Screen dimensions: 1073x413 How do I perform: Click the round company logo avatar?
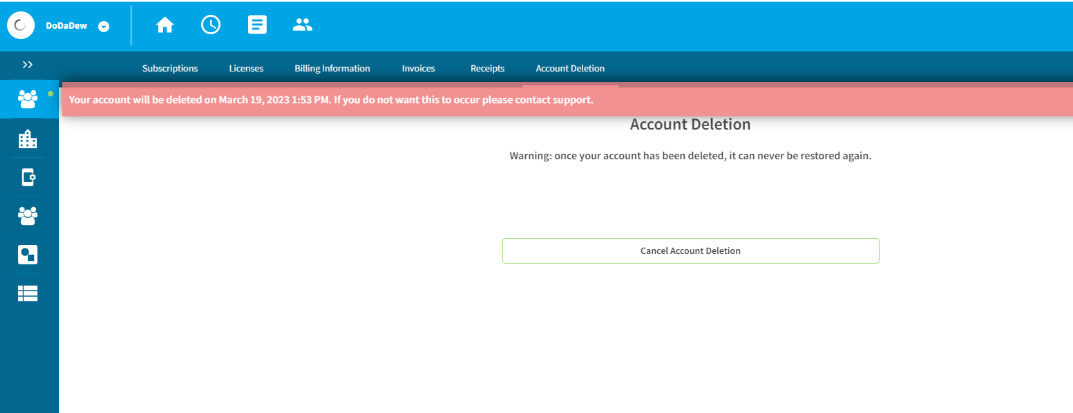coord(21,25)
